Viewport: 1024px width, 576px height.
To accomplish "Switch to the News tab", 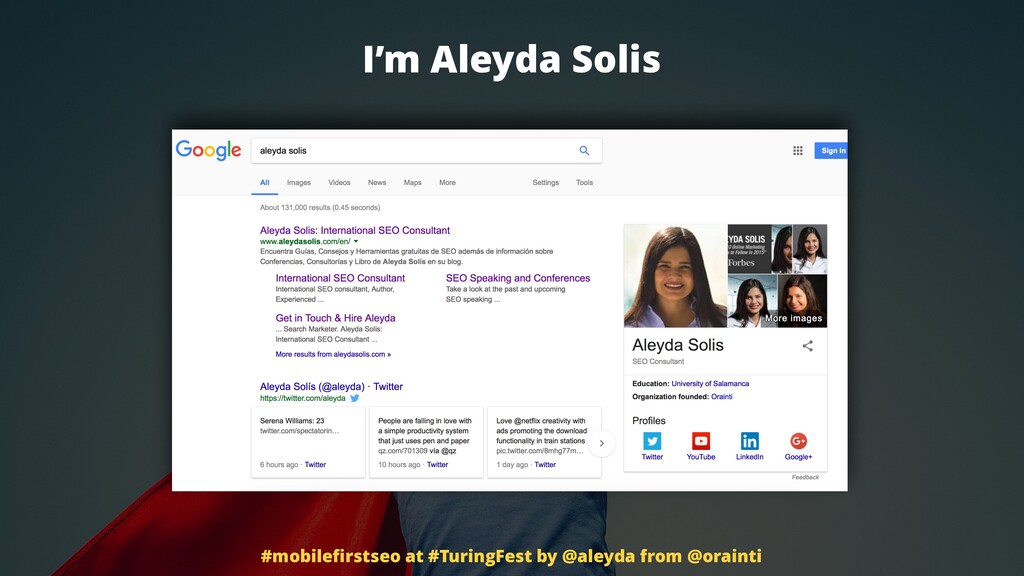I will tap(377, 183).
